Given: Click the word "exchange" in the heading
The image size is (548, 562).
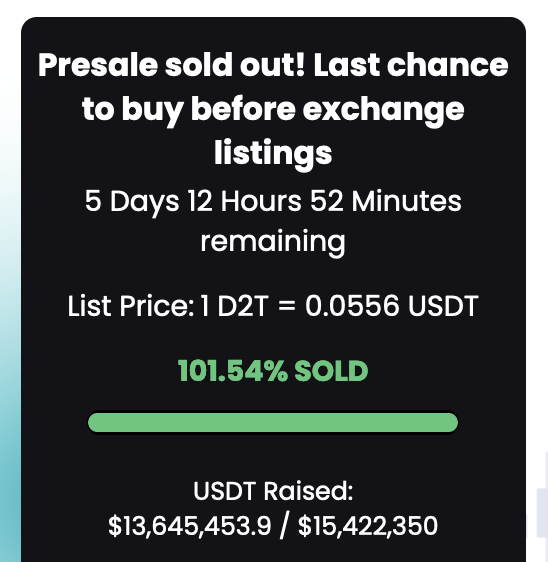Looking at the screenshot, I should pyautogui.click(x=383, y=109).
